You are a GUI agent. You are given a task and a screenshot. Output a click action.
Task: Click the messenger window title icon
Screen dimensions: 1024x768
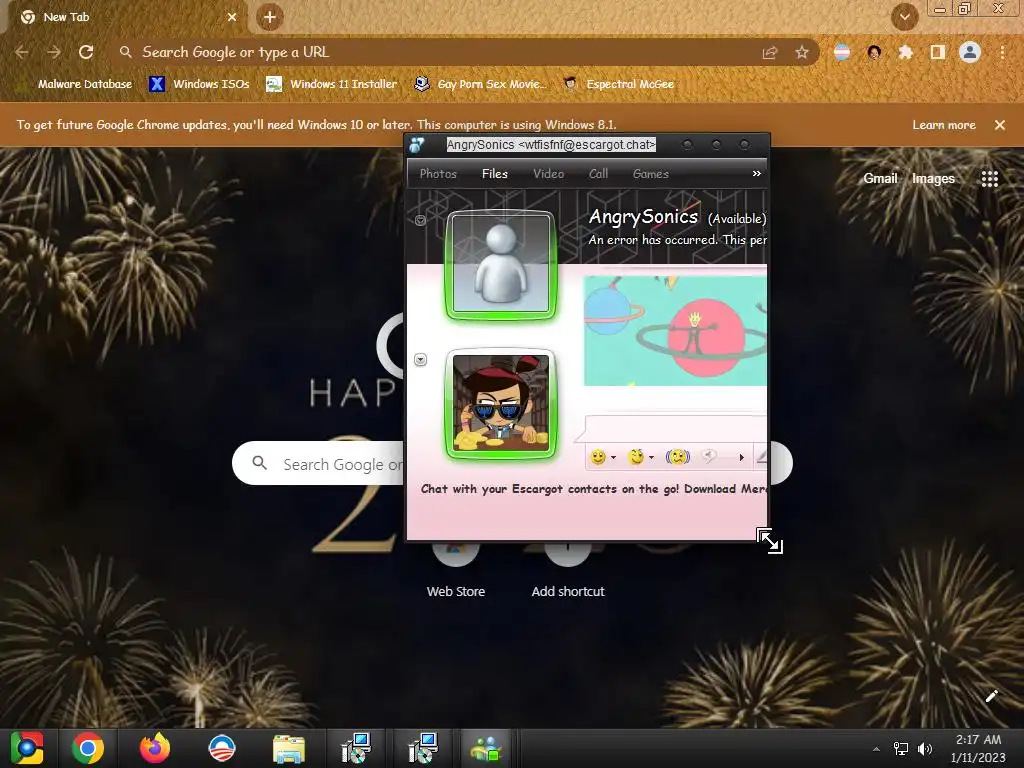point(417,145)
